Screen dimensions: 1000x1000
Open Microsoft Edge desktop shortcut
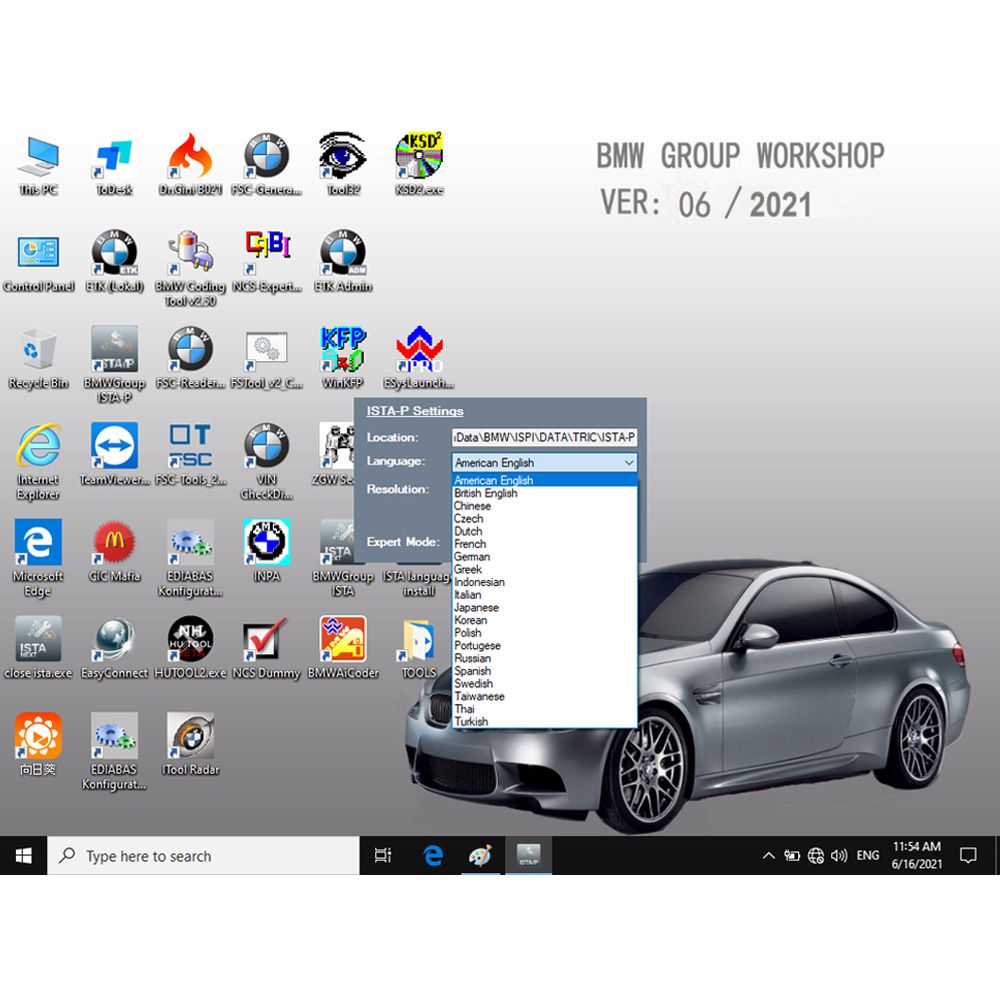pyautogui.click(x=38, y=558)
